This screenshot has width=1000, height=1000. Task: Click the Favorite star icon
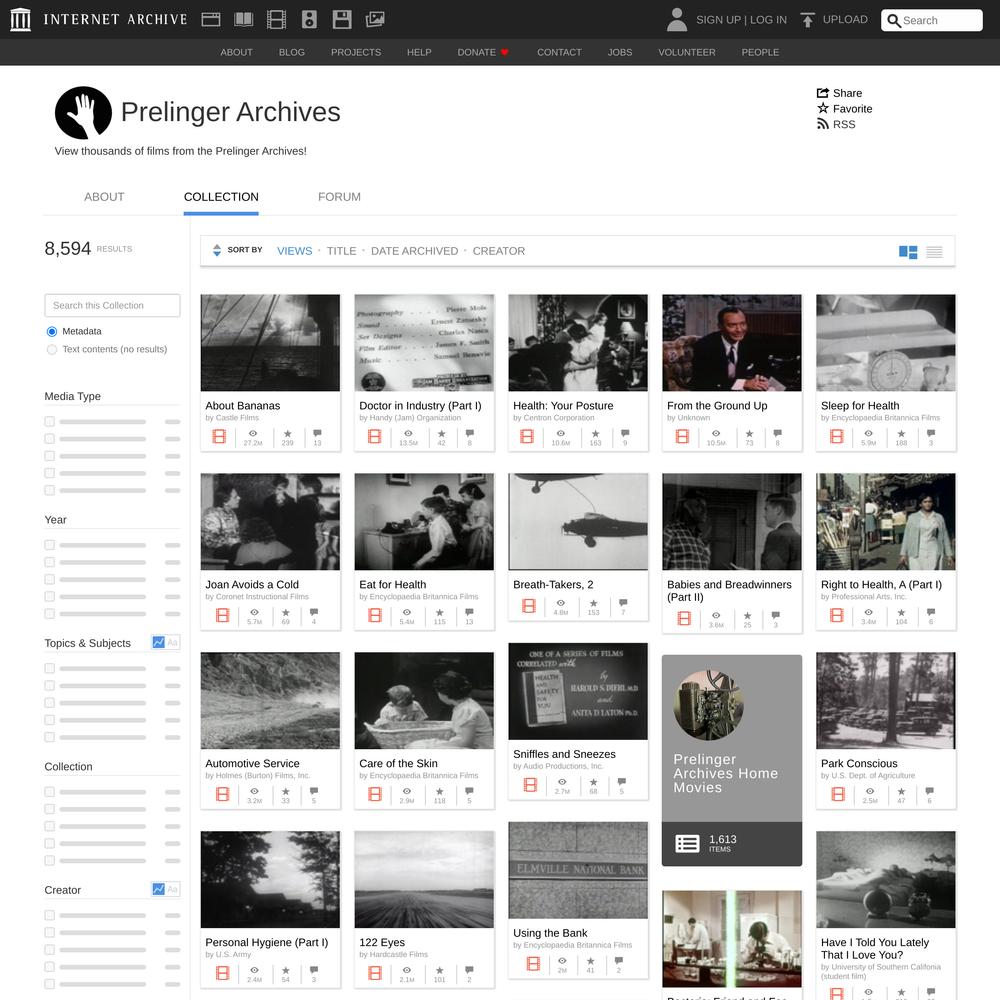tap(823, 108)
